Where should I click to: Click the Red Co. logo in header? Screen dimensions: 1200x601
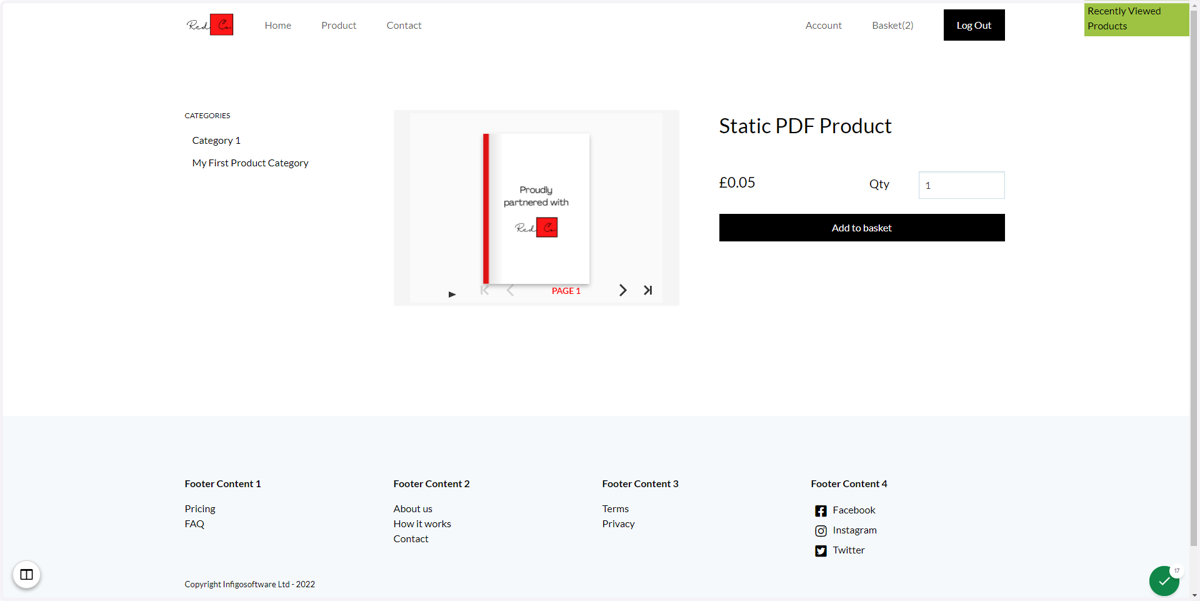[210, 25]
